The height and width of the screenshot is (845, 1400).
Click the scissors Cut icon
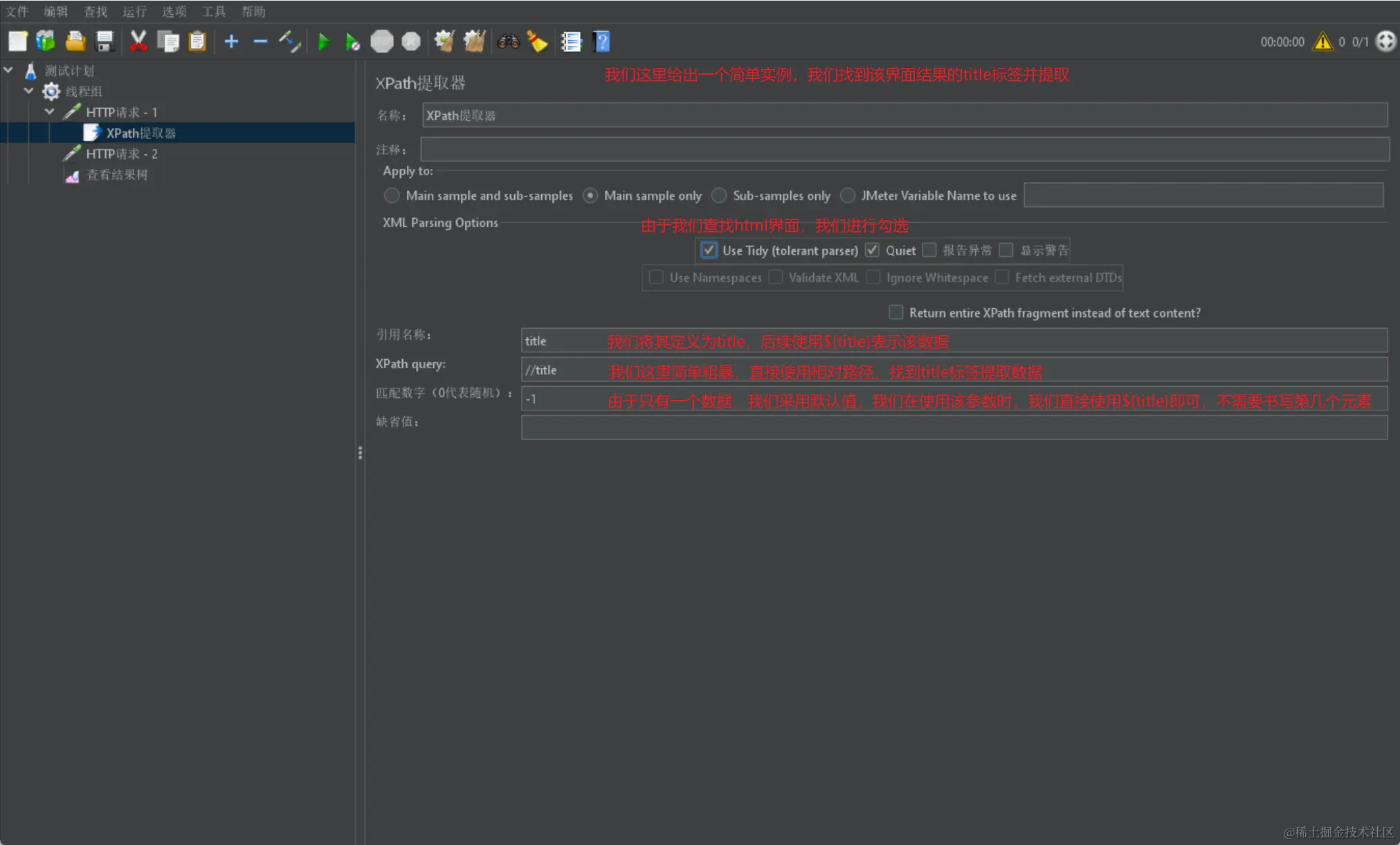138,42
